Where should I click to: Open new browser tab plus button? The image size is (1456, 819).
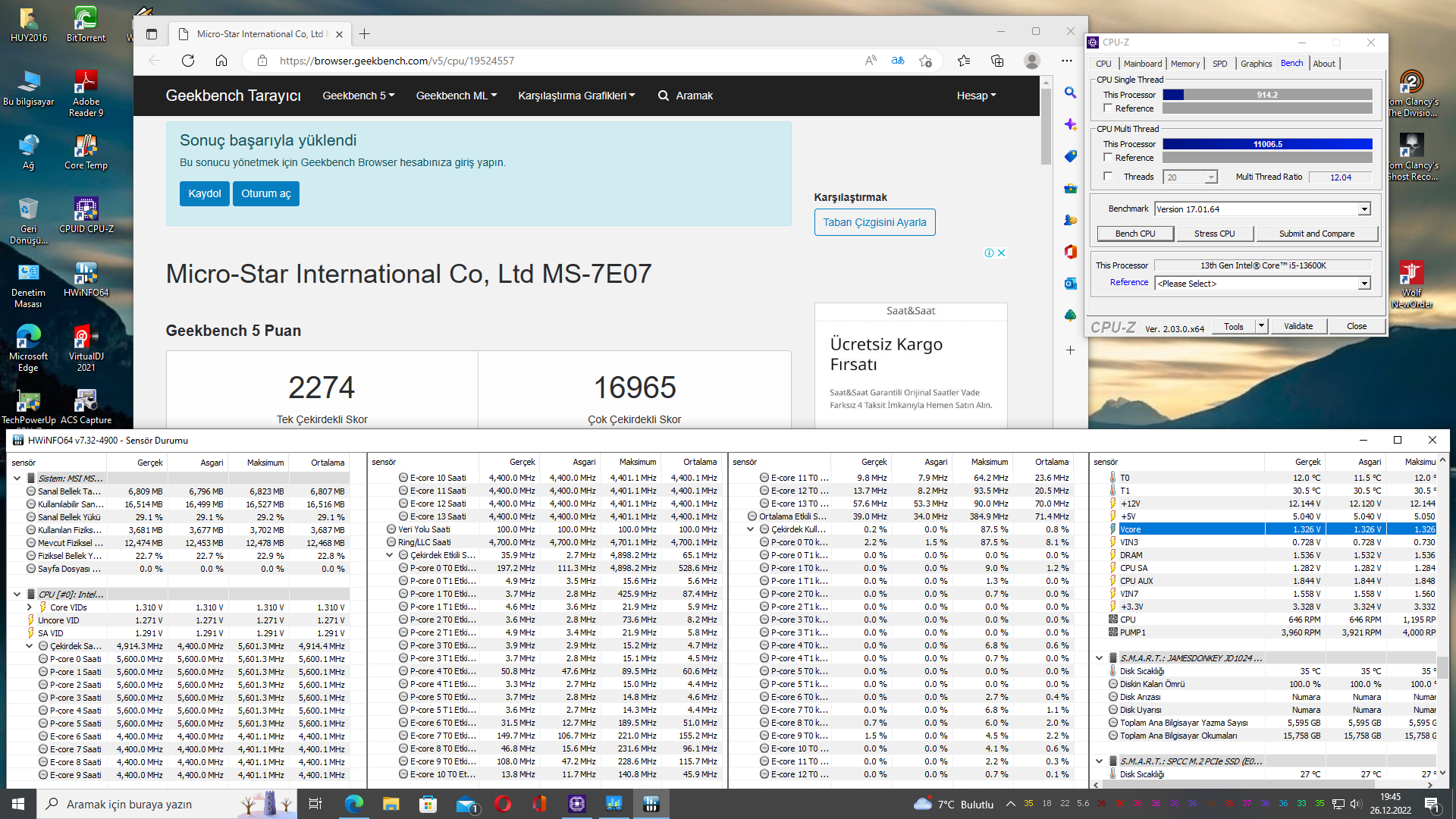[365, 34]
